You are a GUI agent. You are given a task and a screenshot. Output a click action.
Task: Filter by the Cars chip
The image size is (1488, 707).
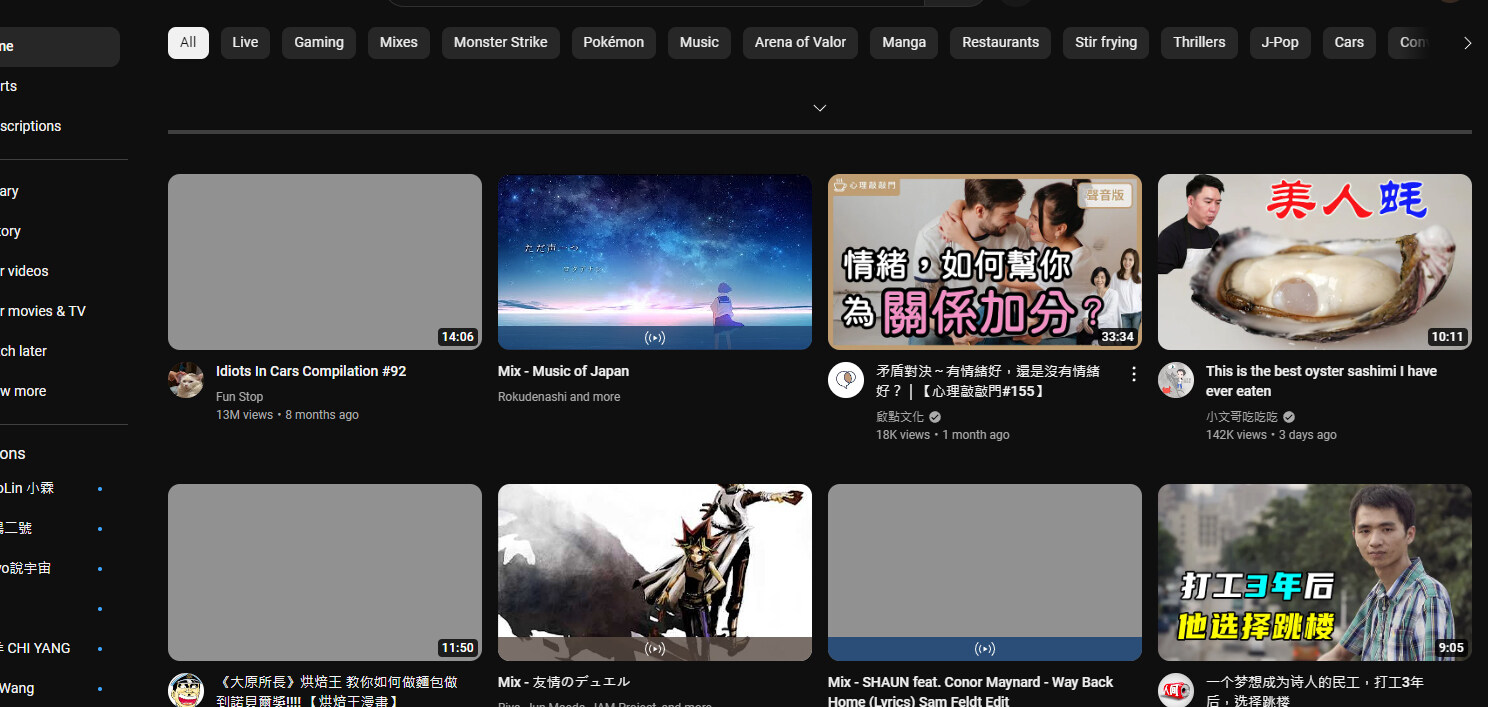(1349, 42)
